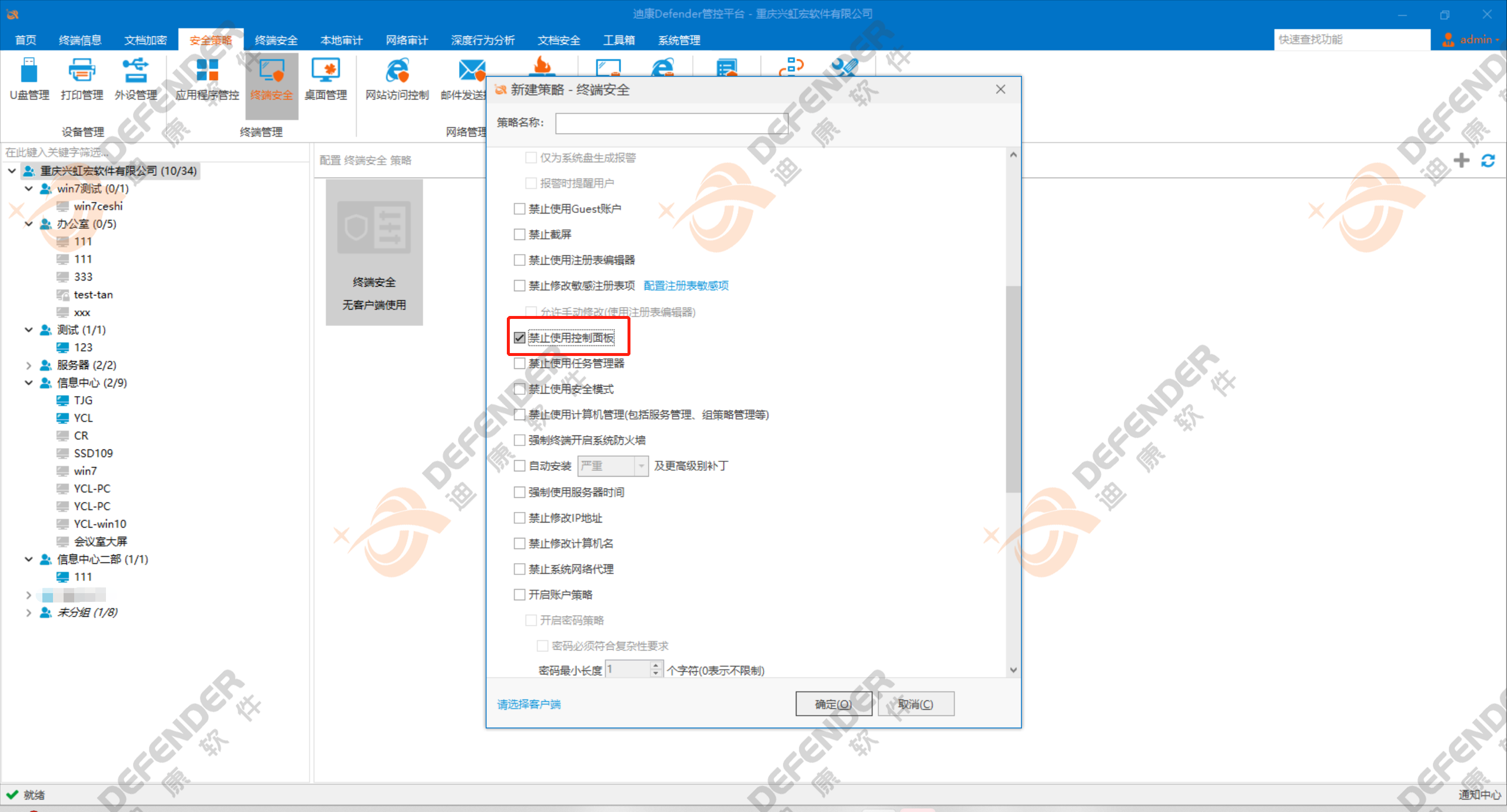Click dialog vertical scrollbar thumb
This screenshot has width=1507, height=812.
point(1013,388)
